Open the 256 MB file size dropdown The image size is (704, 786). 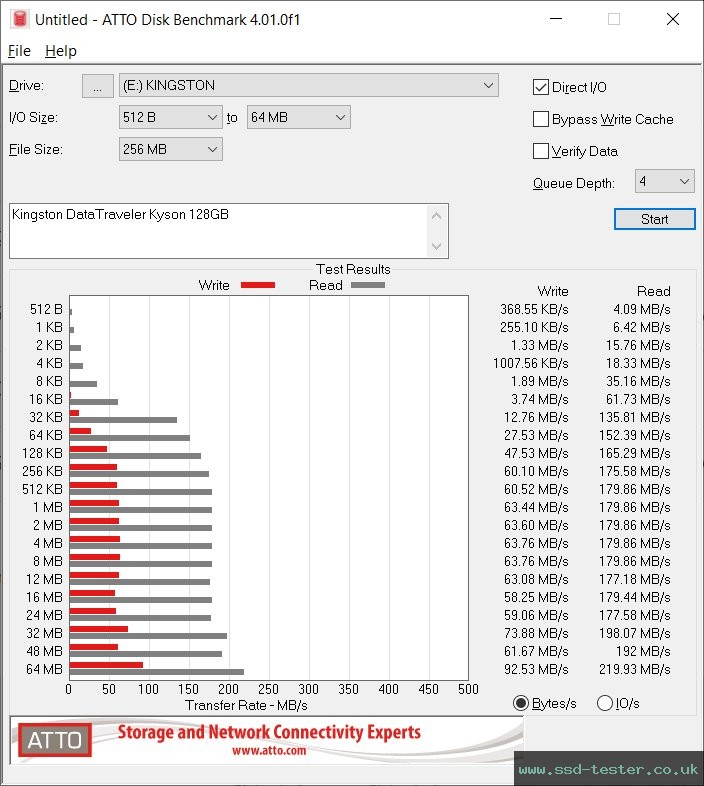(x=170, y=149)
